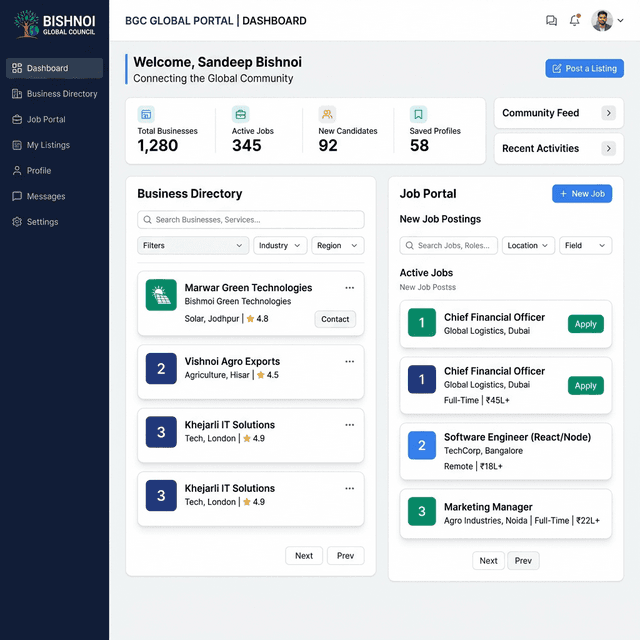This screenshot has height=640, width=640.
Task: Click the Marwar Green Technologies solar logo
Action: (x=161, y=295)
